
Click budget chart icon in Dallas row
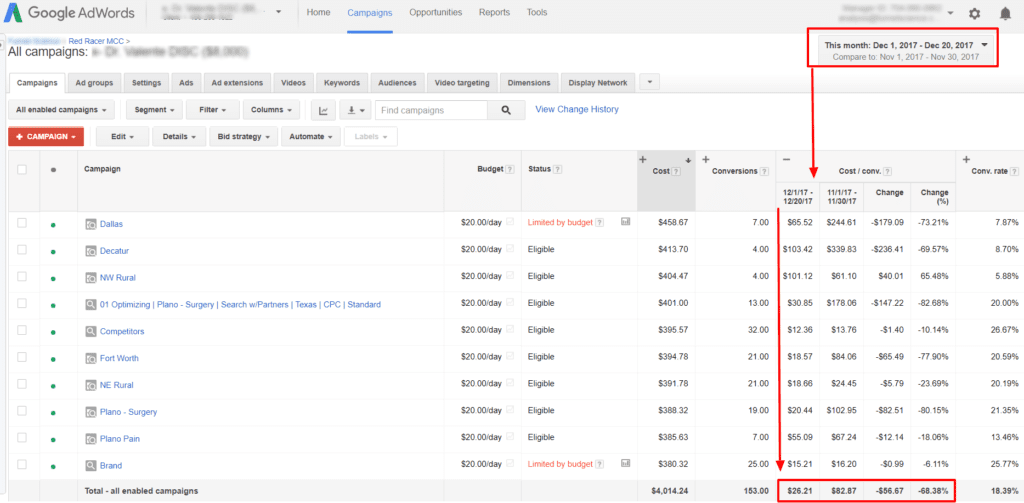click(x=625, y=222)
